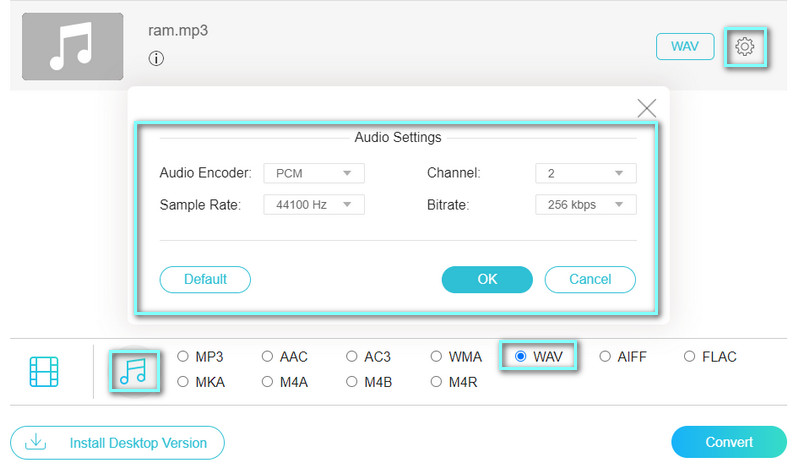799x469 pixels.
Task: Click the info icon below ram.mp3
Action: pos(156,59)
